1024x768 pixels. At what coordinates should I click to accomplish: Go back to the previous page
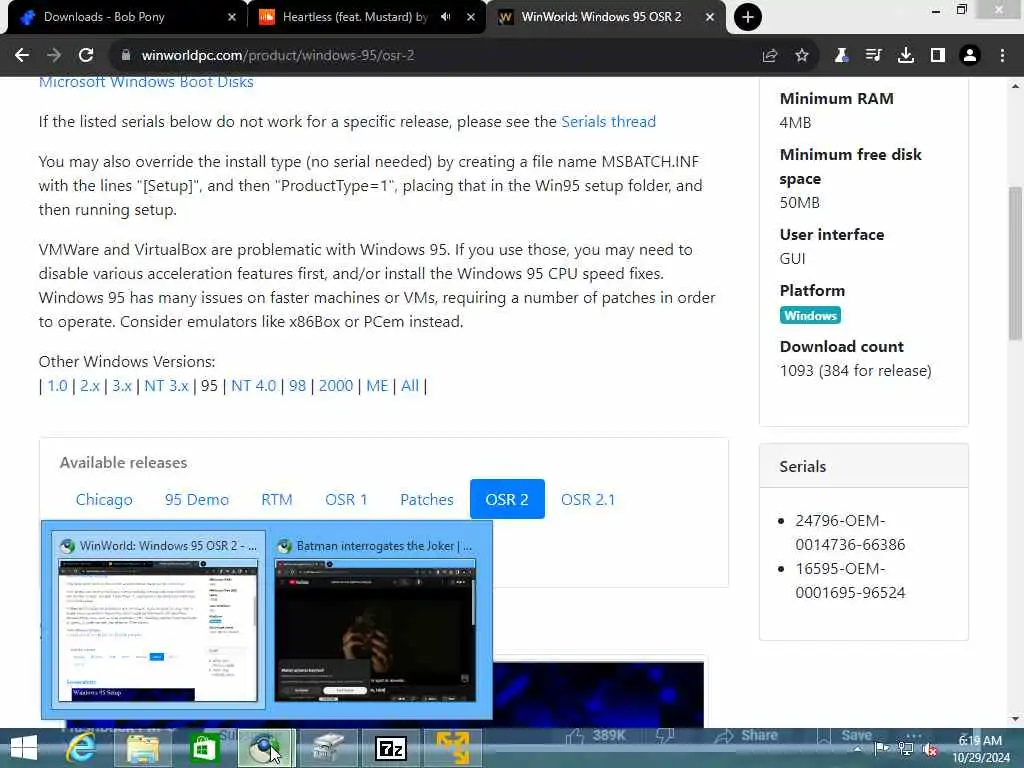[22, 56]
